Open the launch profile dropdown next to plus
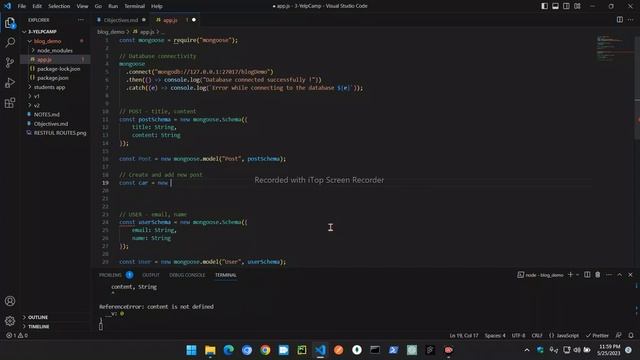The height and width of the screenshot is (360, 640). pyautogui.click(x=578, y=275)
